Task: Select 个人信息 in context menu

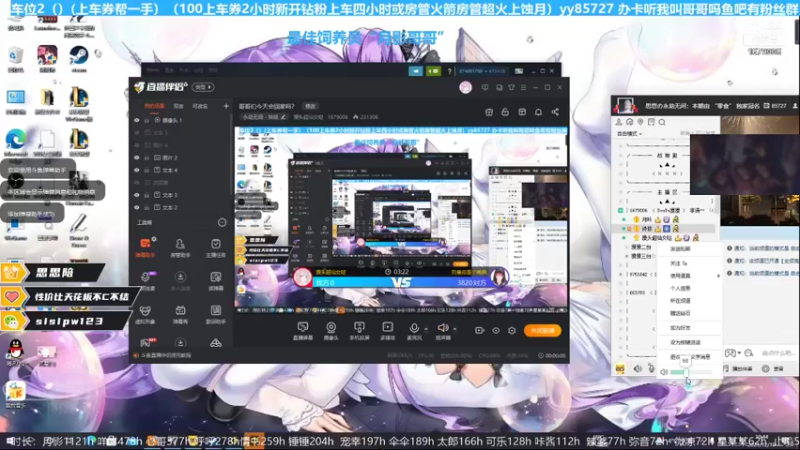Action: 680,288
